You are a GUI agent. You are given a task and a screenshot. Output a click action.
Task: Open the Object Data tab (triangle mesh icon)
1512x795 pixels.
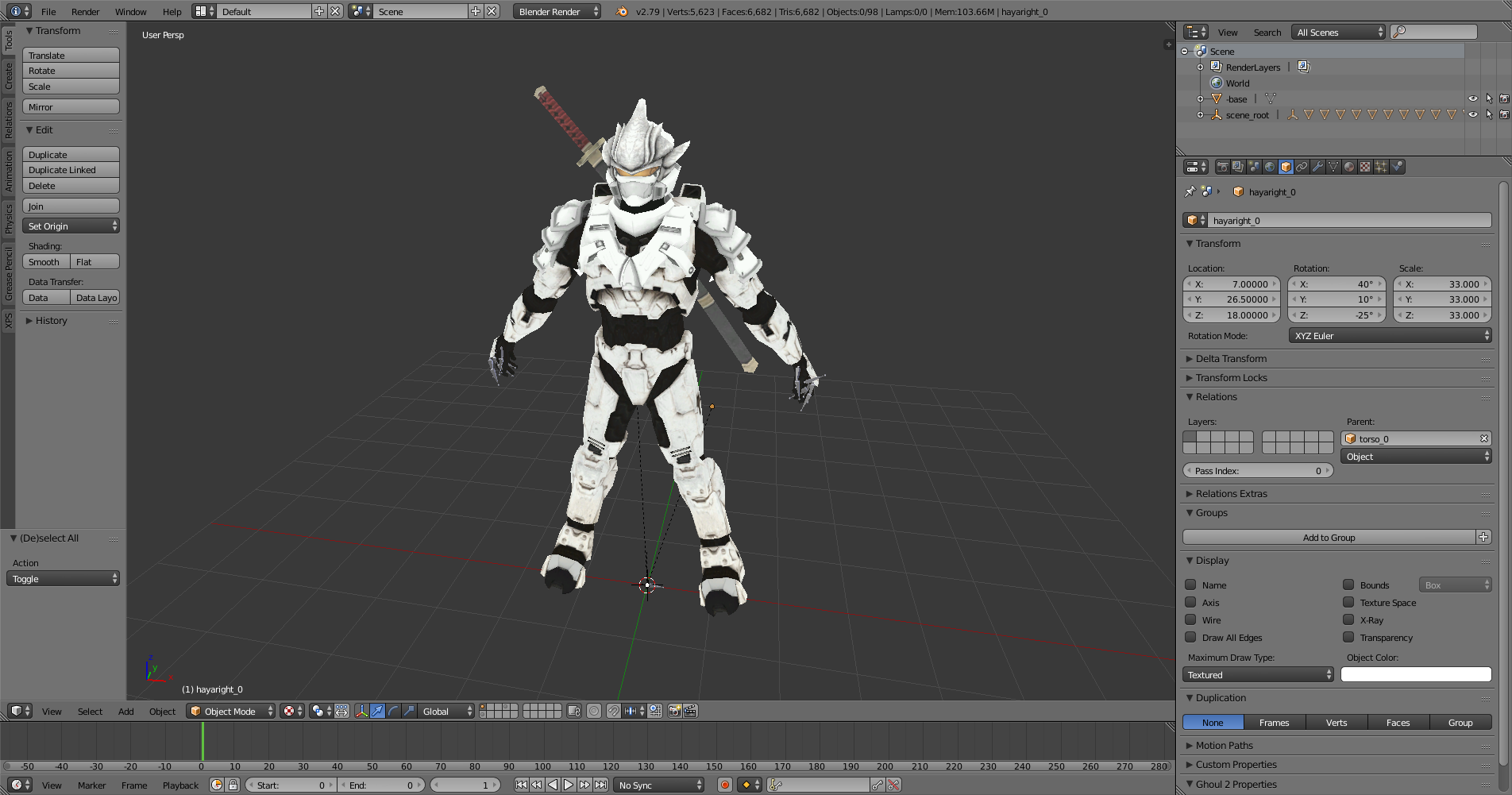(x=1333, y=167)
